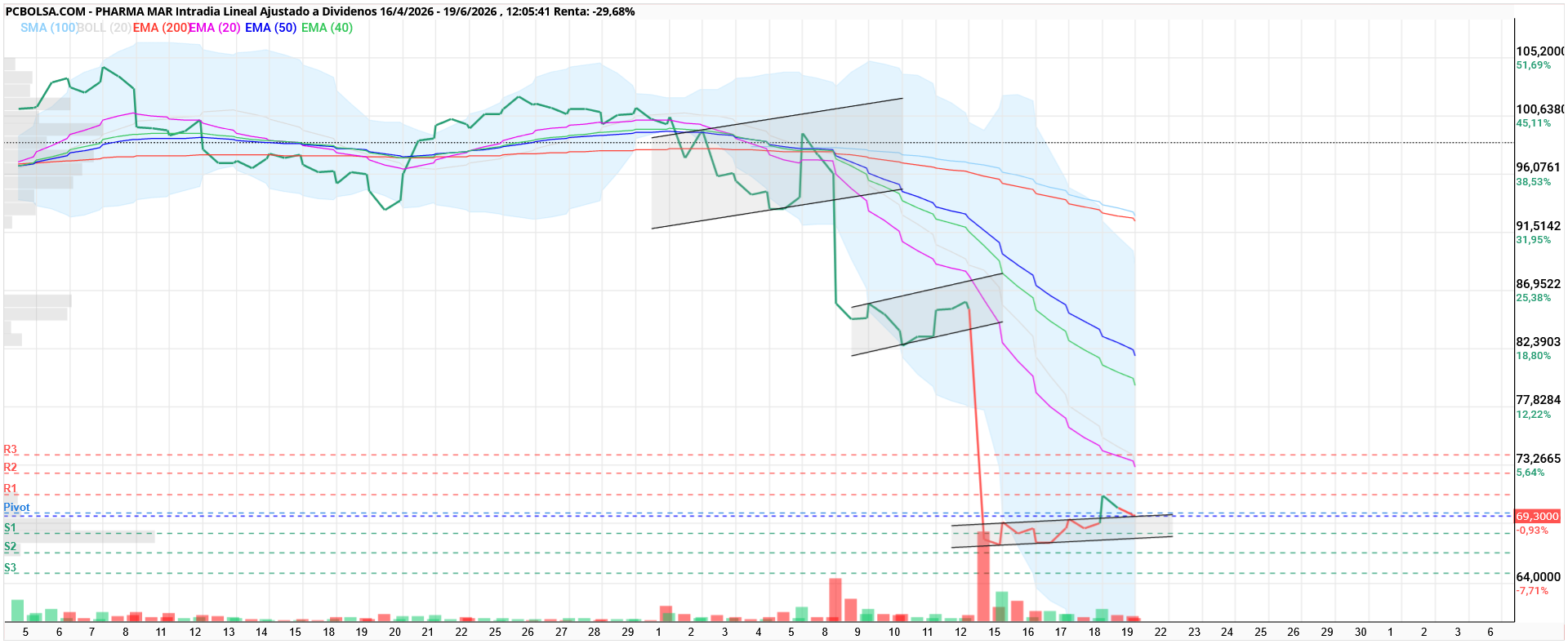Click date 4 on the time axis
Screen dimensions: 1568x644
tap(758, 632)
